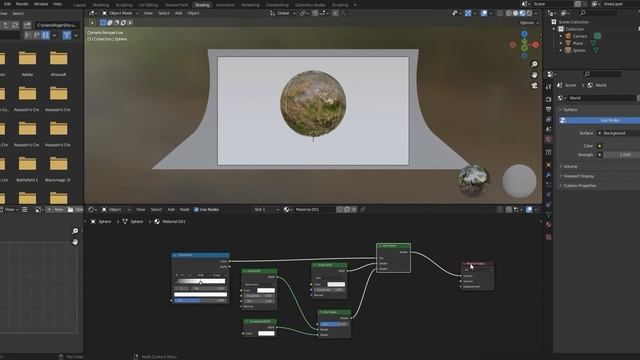640x360 pixels.
Task: Enable rendered viewport shading
Action: click(529, 13)
